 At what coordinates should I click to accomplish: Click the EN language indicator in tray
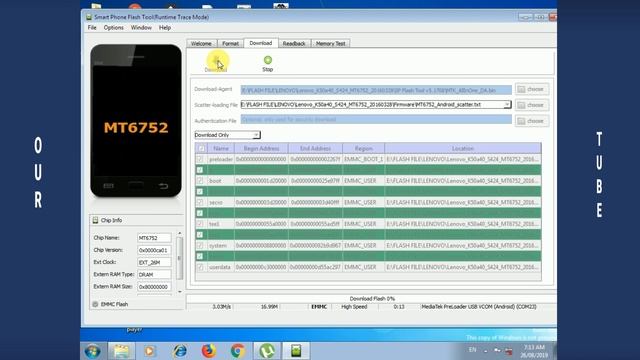click(473, 350)
